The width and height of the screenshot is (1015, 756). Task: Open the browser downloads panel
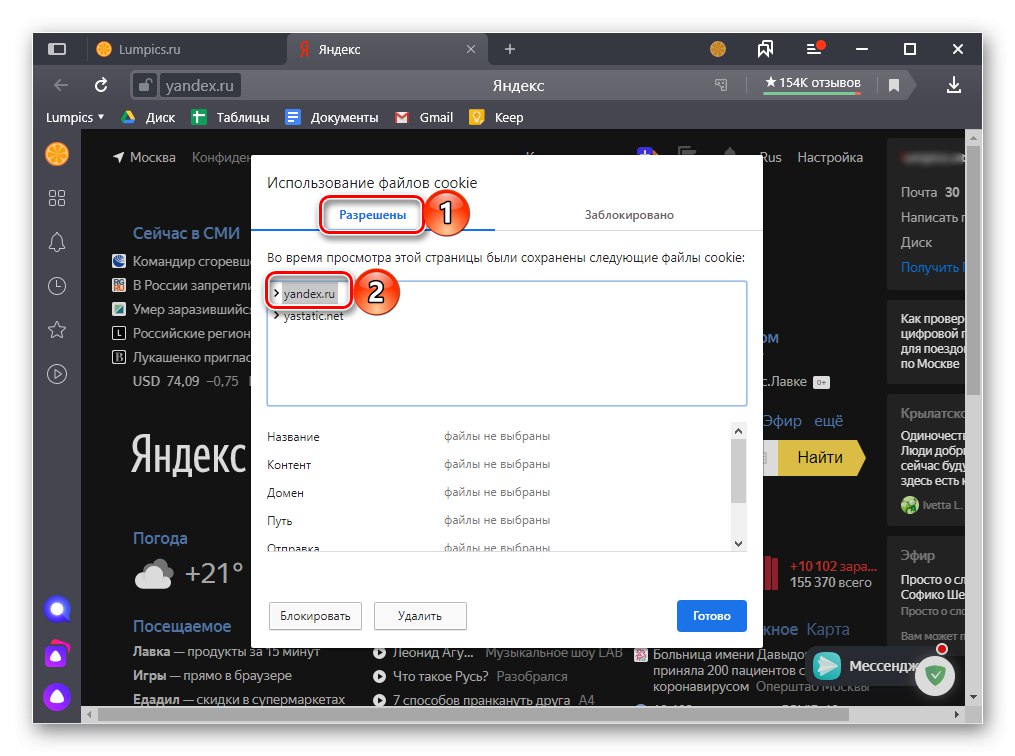tap(953, 84)
